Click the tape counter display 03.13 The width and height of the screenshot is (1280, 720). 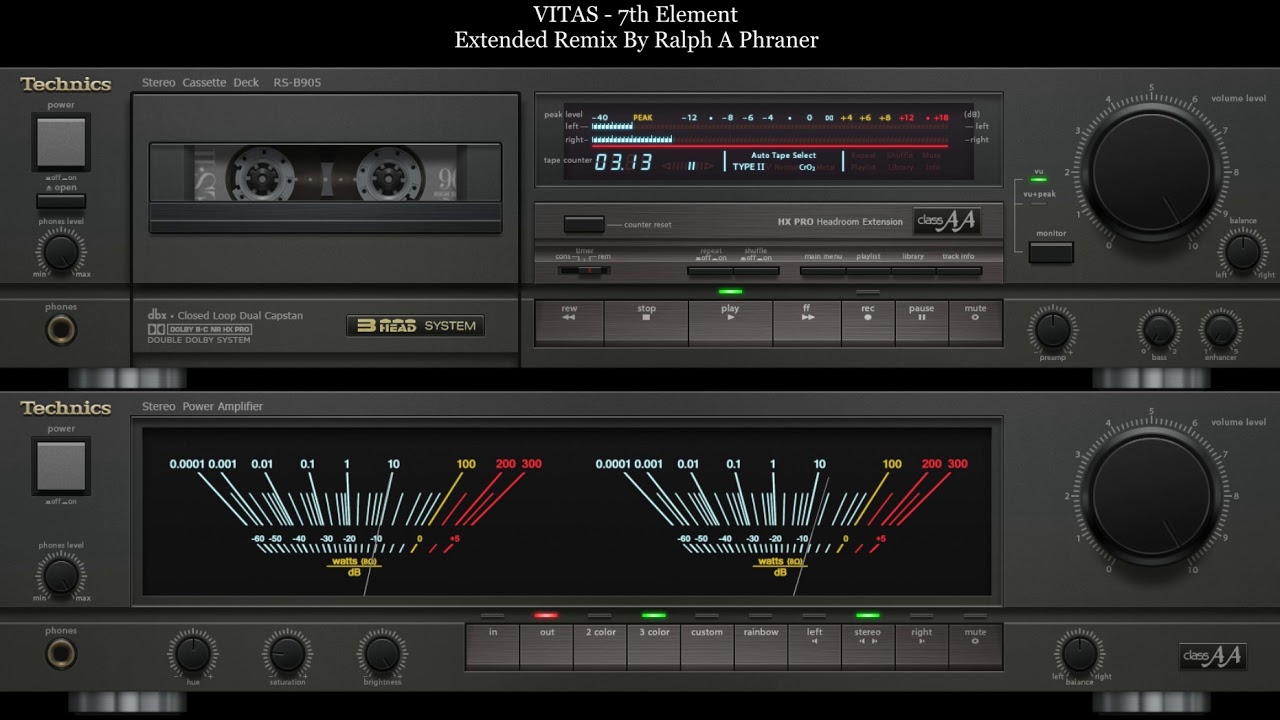click(x=623, y=162)
